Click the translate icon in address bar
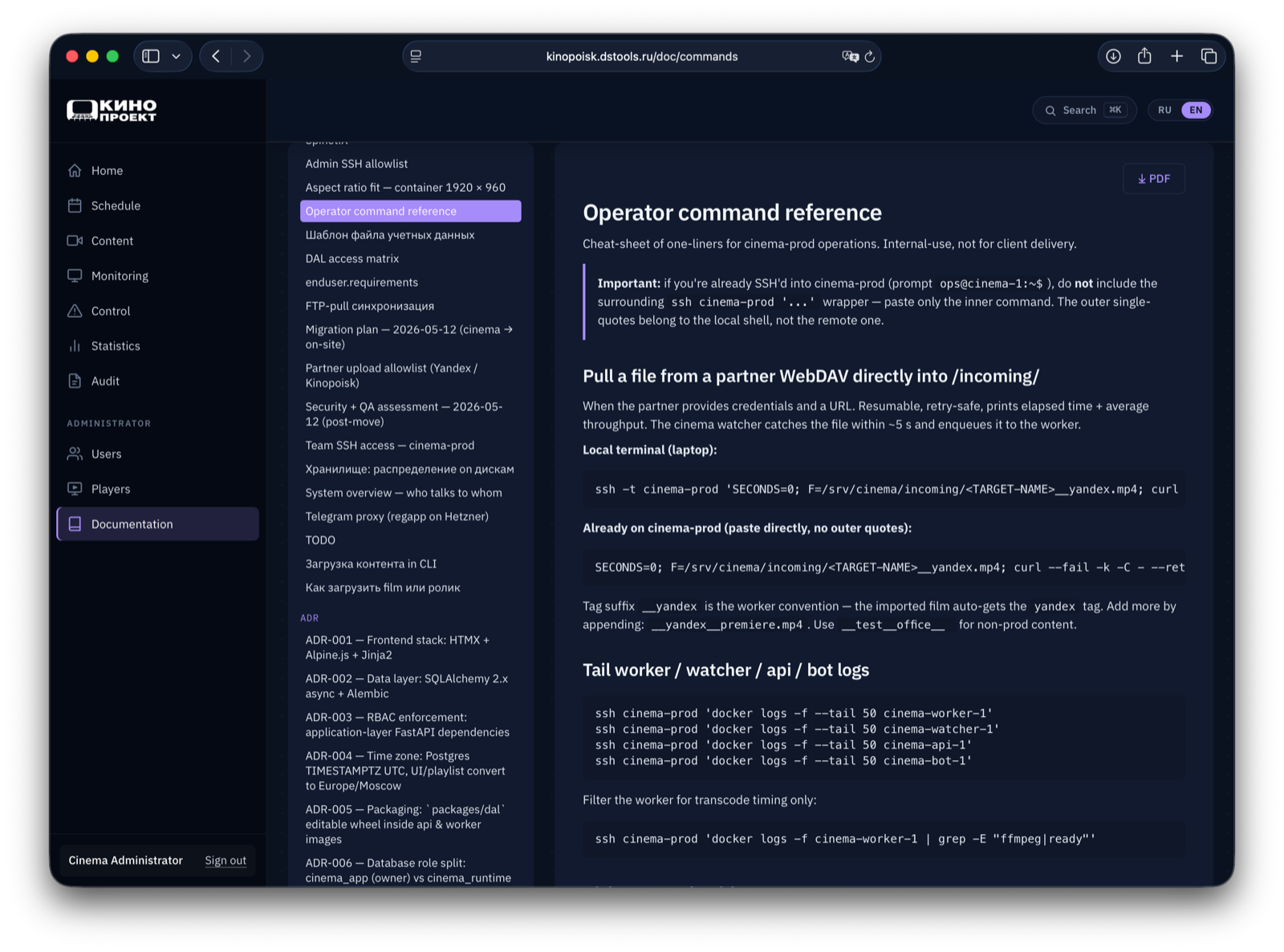 849,56
